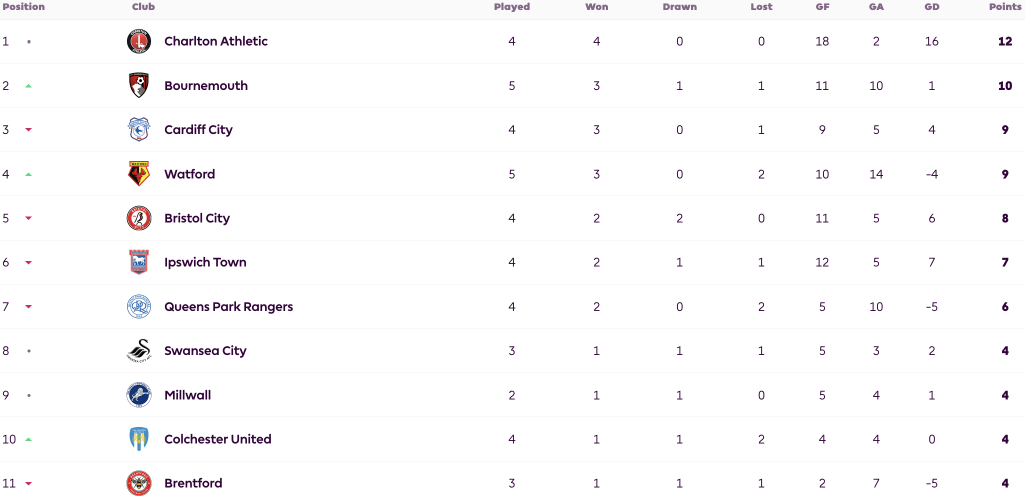The image size is (1025, 500).
Task: Click the Watford club crest
Action: click(x=139, y=174)
